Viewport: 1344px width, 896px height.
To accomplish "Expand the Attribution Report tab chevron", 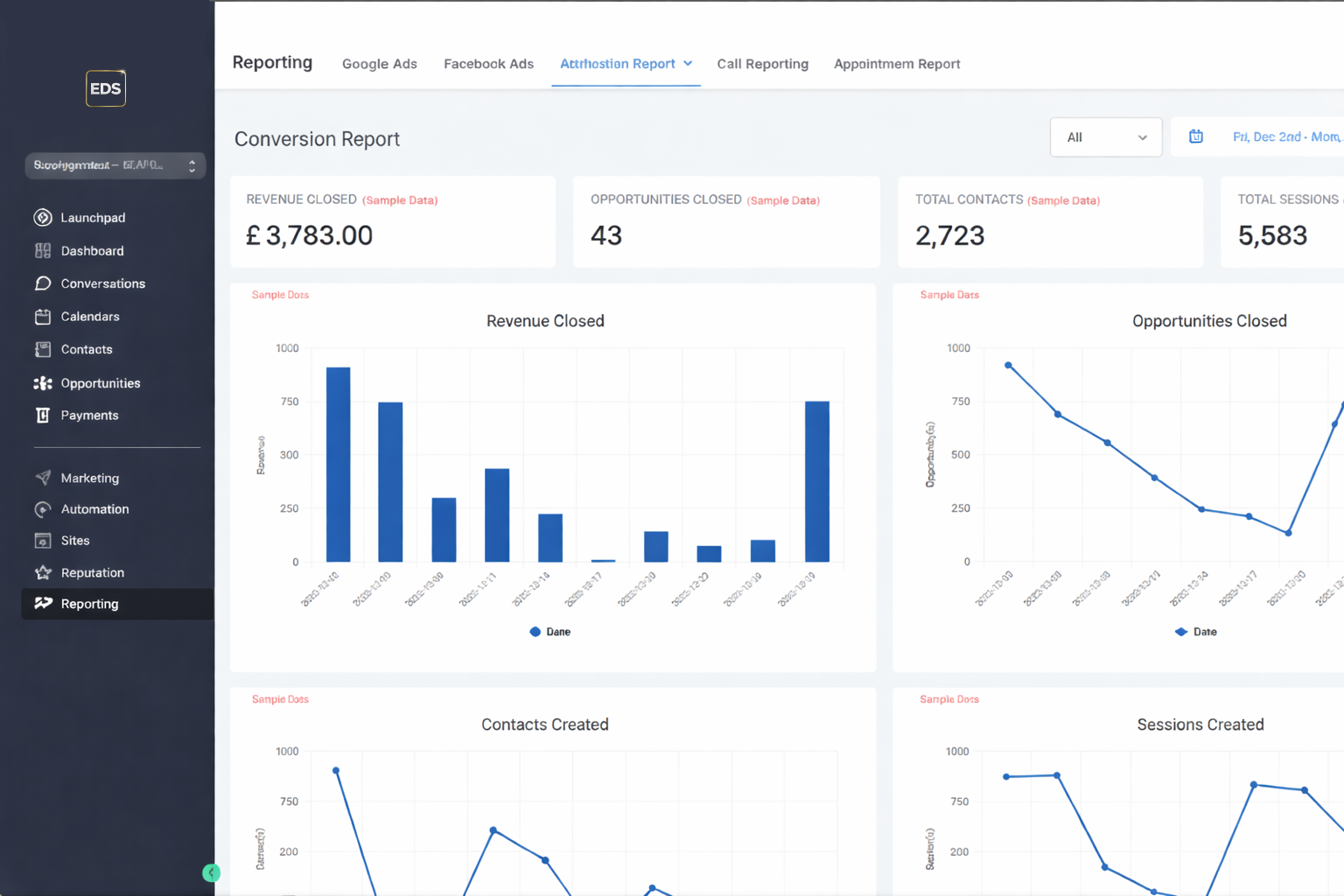I will point(688,64).
